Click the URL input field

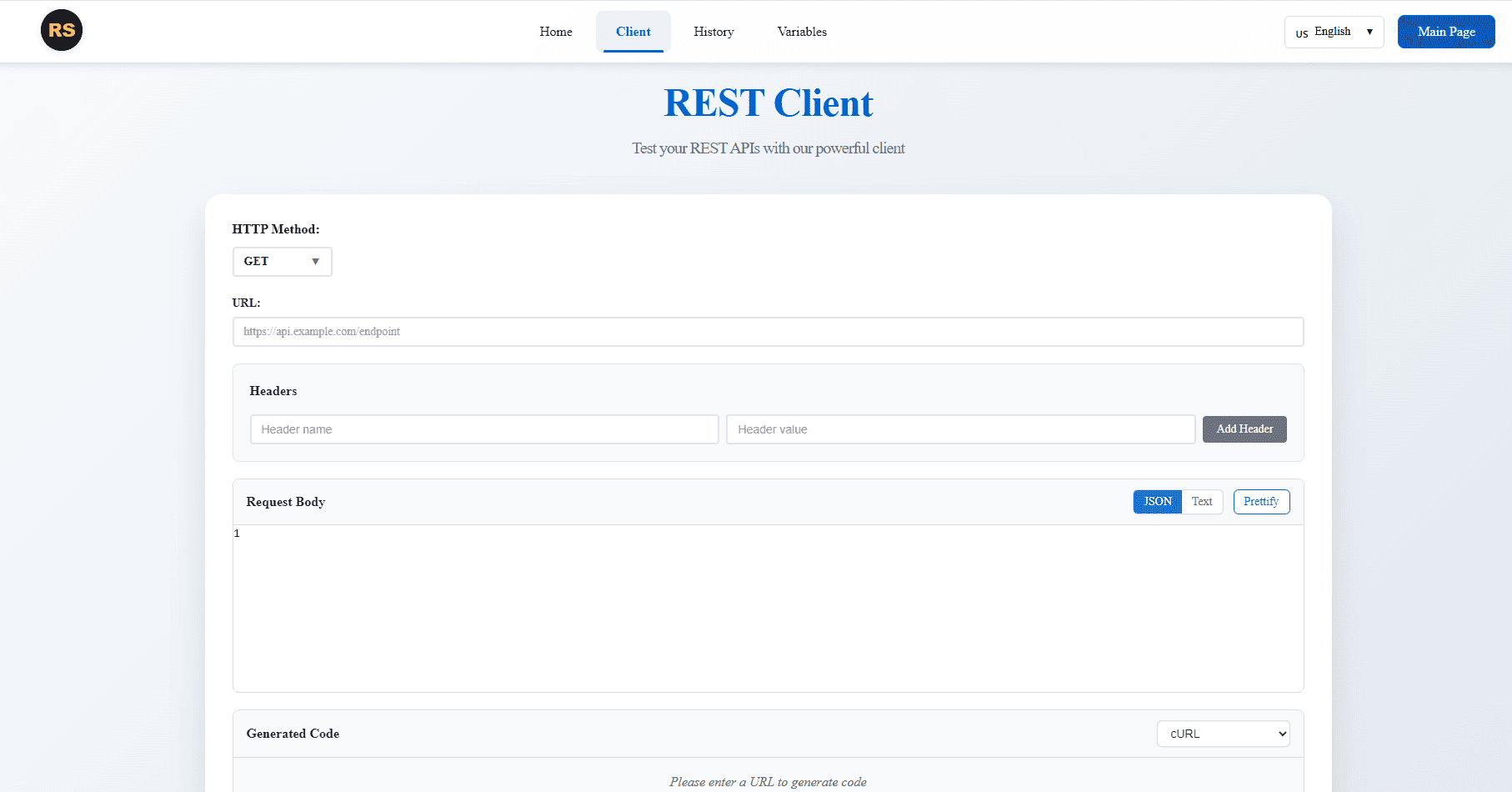pos(768,331)
